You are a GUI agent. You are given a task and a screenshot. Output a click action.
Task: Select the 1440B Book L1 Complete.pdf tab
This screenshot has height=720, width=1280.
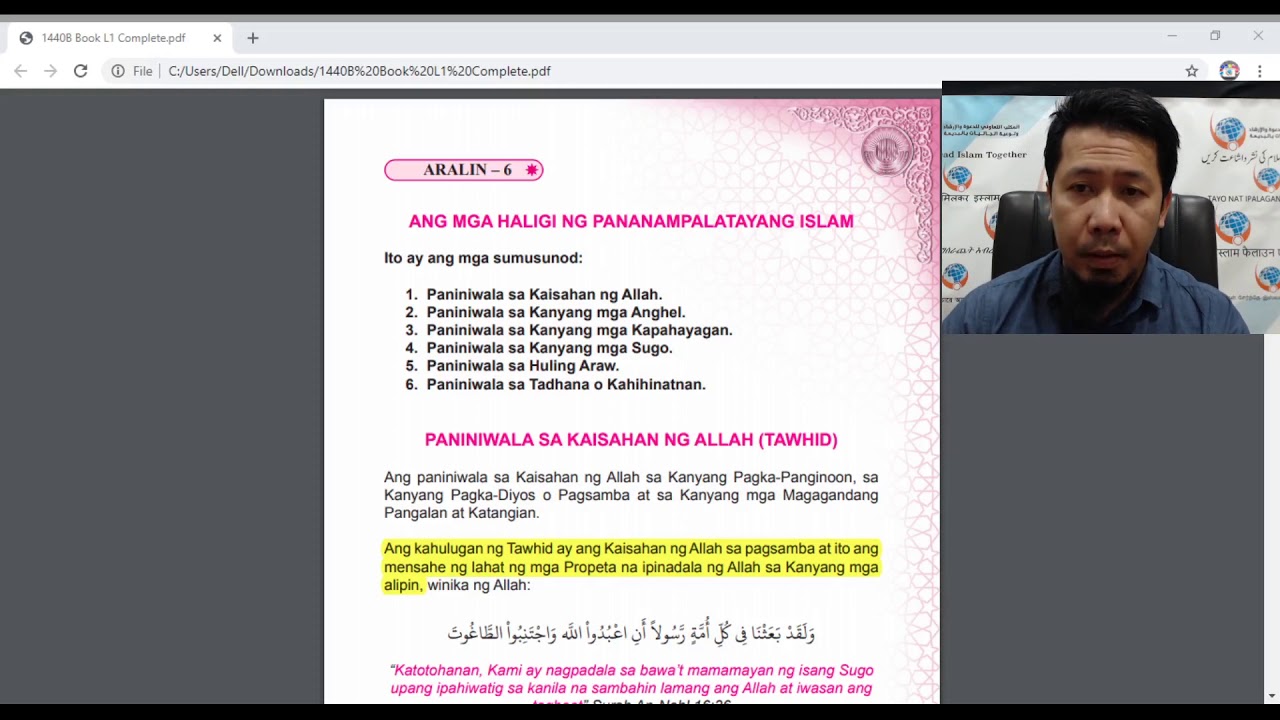point(120,38)
